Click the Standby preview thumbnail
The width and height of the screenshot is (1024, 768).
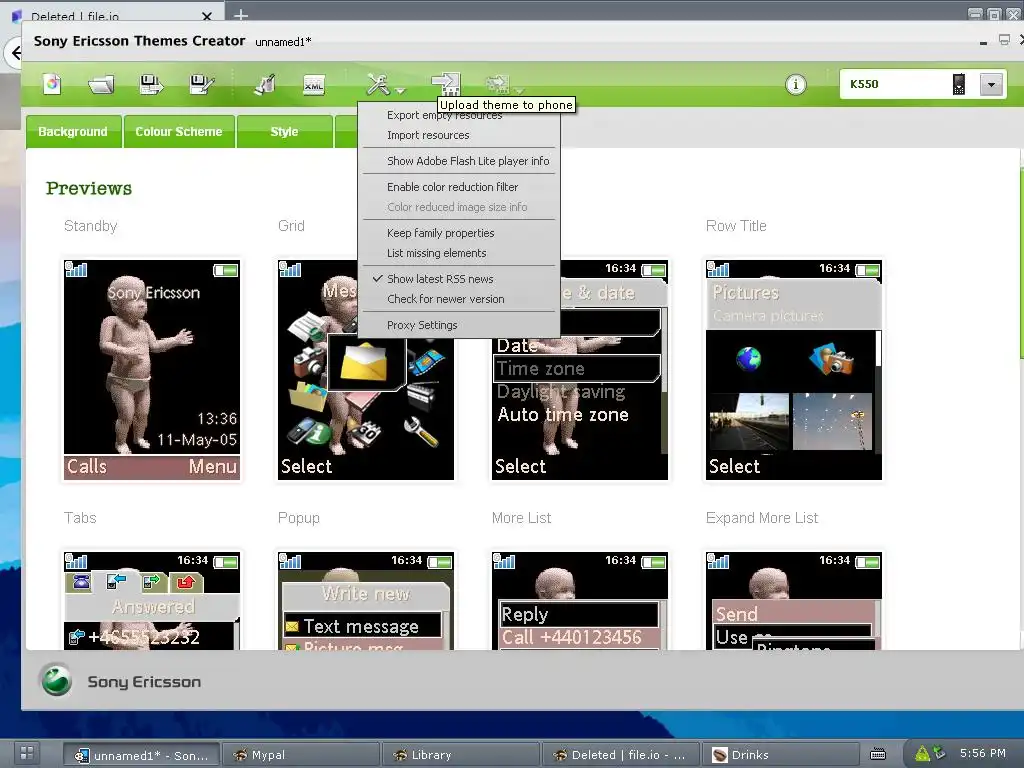point(152,370)
